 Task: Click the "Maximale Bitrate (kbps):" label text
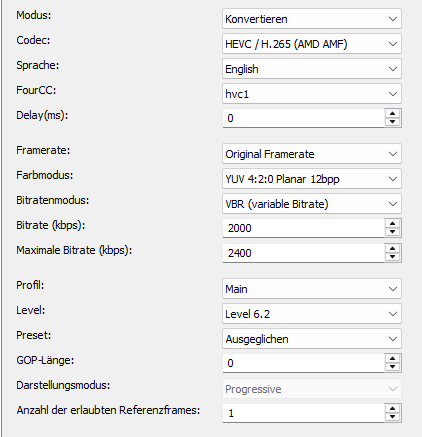point(74,250)
